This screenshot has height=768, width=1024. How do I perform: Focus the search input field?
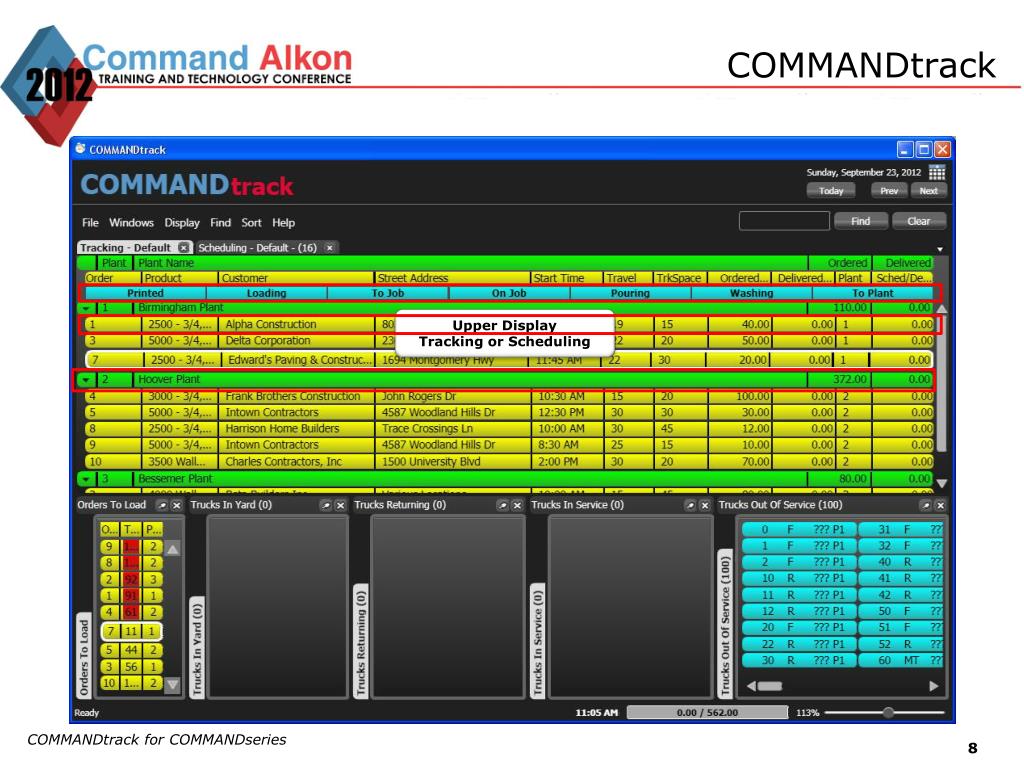[784, 221]
